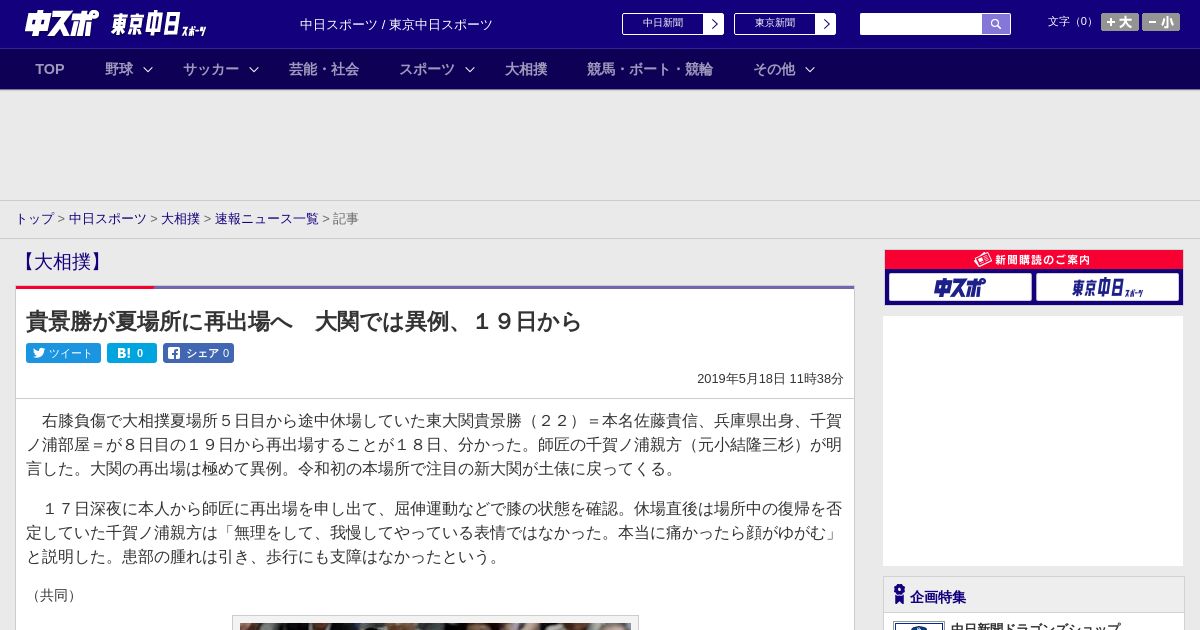The image size is (1200, 630).
Task: Expand the サッカー dropdown chevron
Action: (254, 69)
